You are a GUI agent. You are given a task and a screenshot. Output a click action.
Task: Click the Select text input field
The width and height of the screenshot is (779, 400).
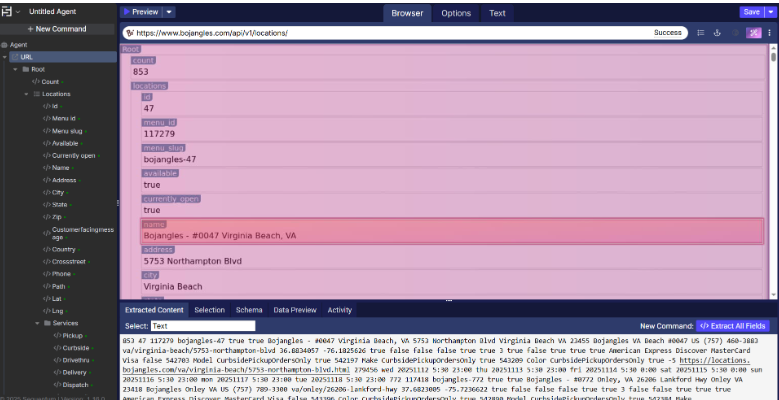203,326
